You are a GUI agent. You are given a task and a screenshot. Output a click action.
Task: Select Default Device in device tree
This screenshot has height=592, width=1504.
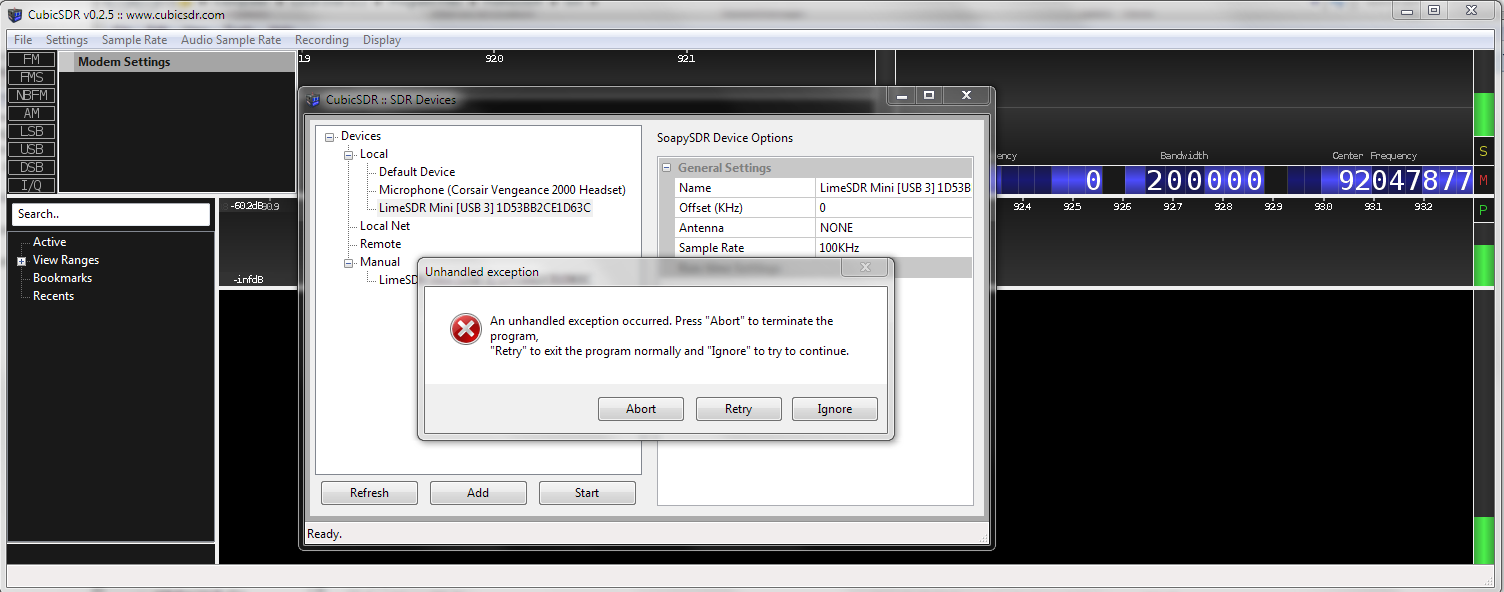(417, 172)
